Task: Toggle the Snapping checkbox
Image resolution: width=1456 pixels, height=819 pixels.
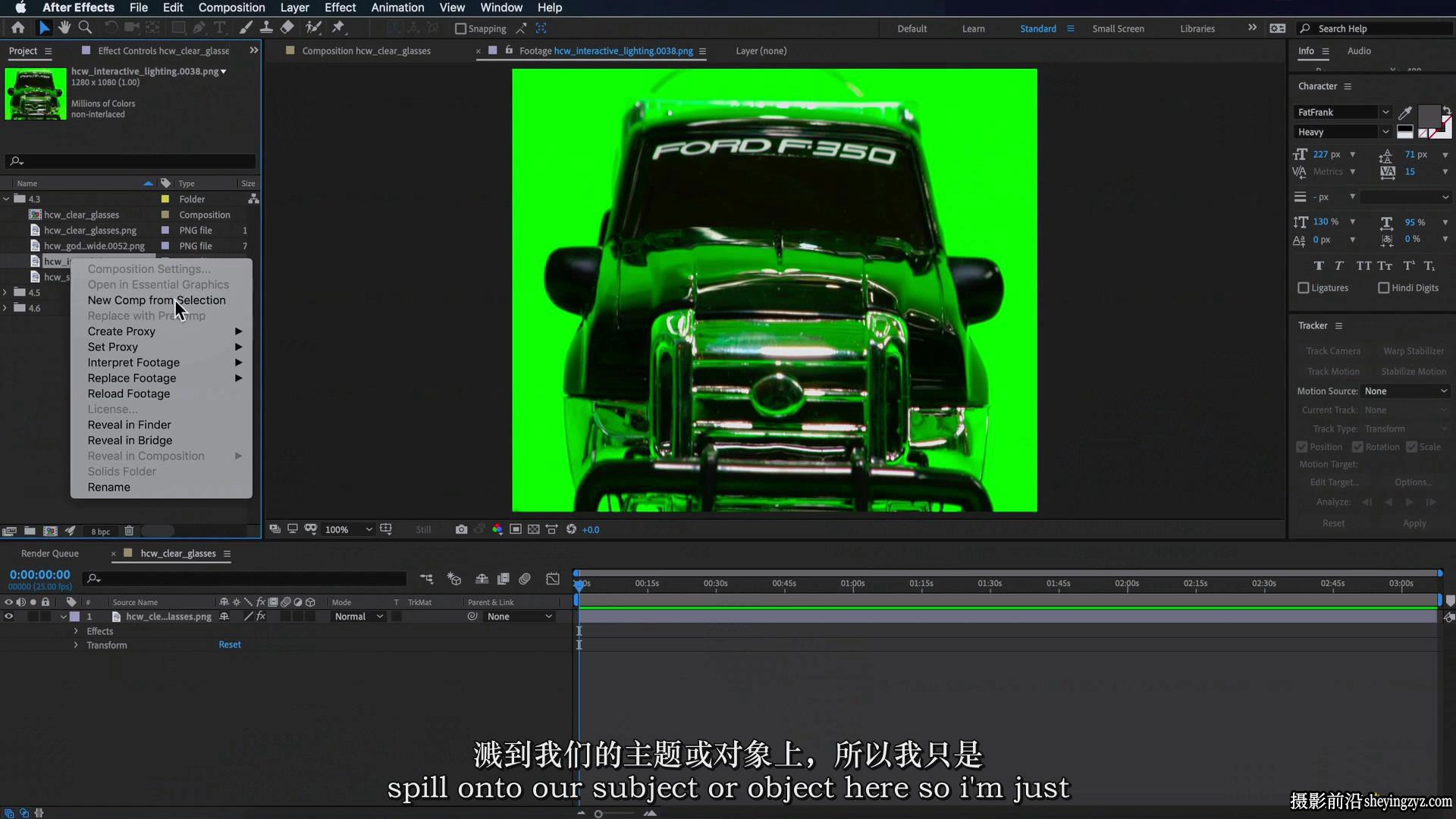Action: (460, 29)
